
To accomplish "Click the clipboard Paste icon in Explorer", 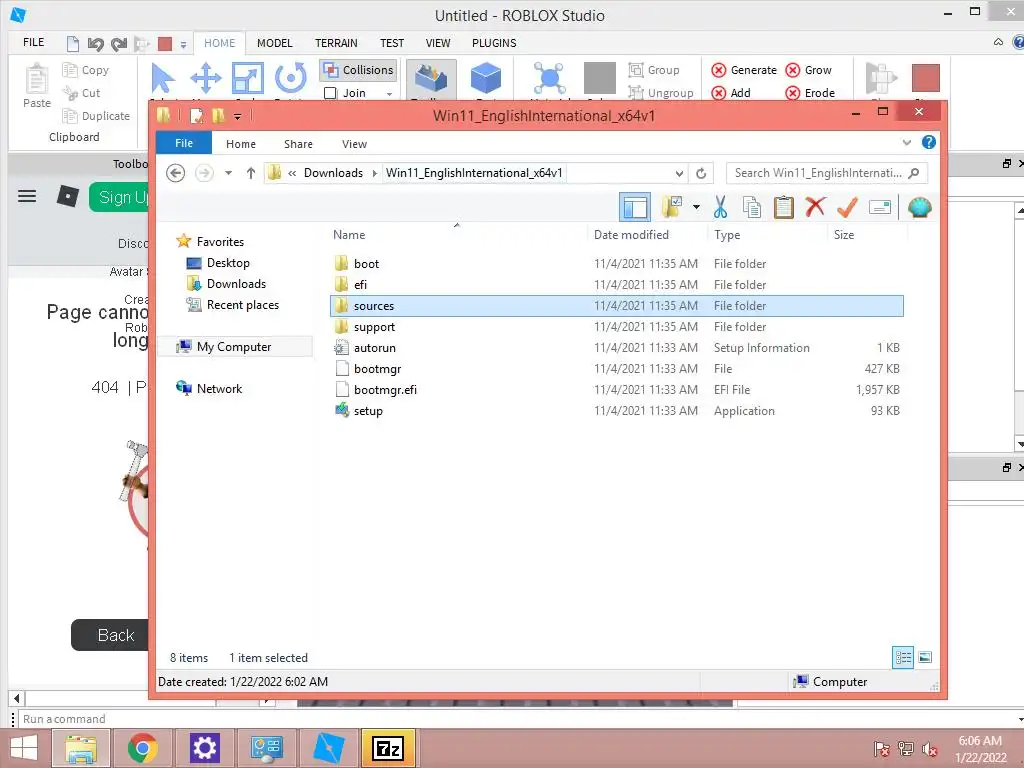I will tap(783, 207).
